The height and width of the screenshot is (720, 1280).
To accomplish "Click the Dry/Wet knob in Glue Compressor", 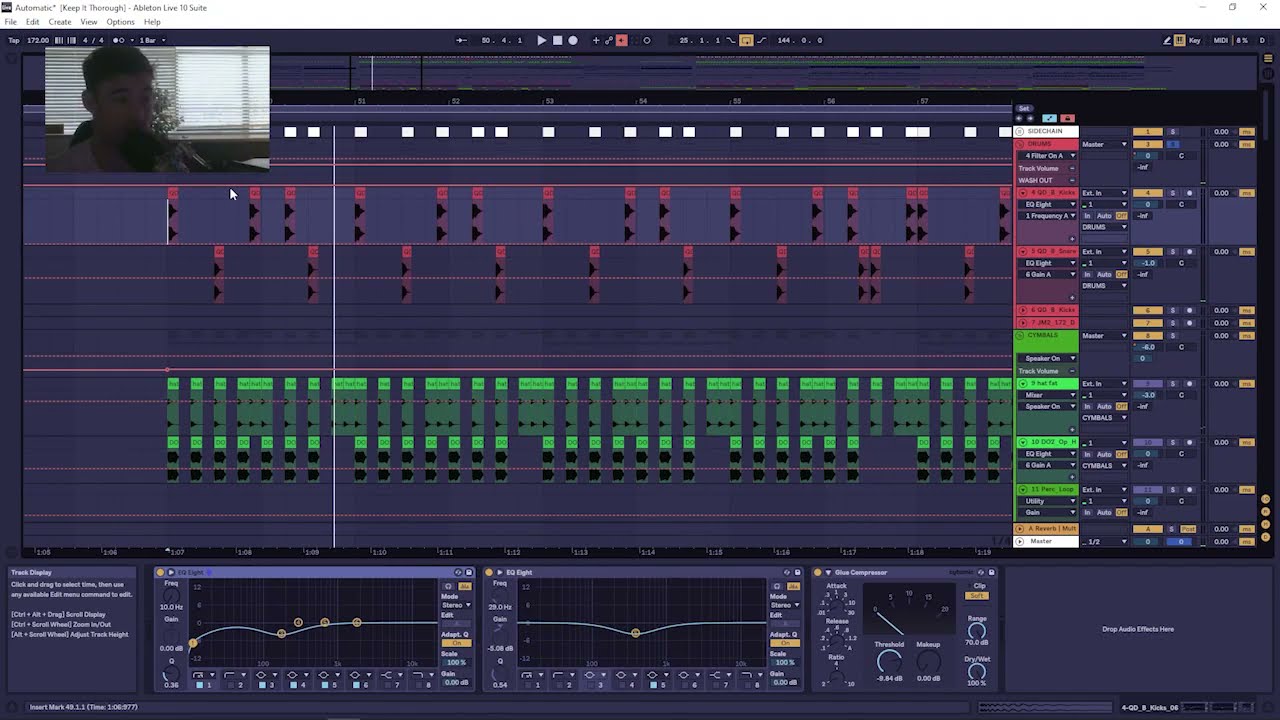I will tap(977, 671).
